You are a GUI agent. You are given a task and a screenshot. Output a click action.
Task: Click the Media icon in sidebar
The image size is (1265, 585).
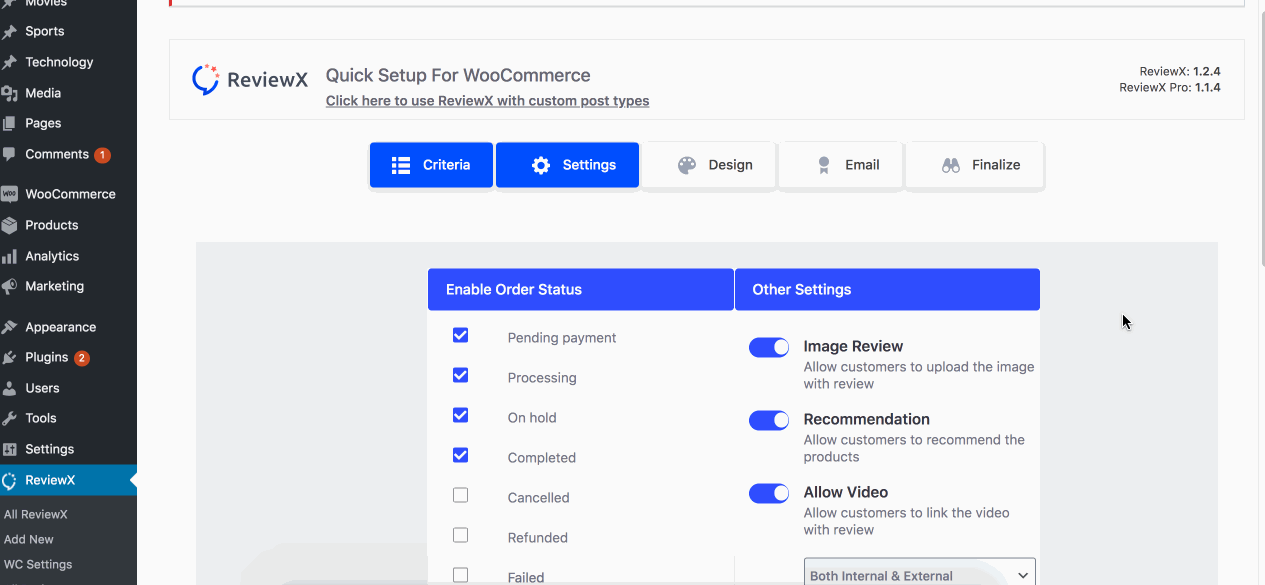point(10,93)
